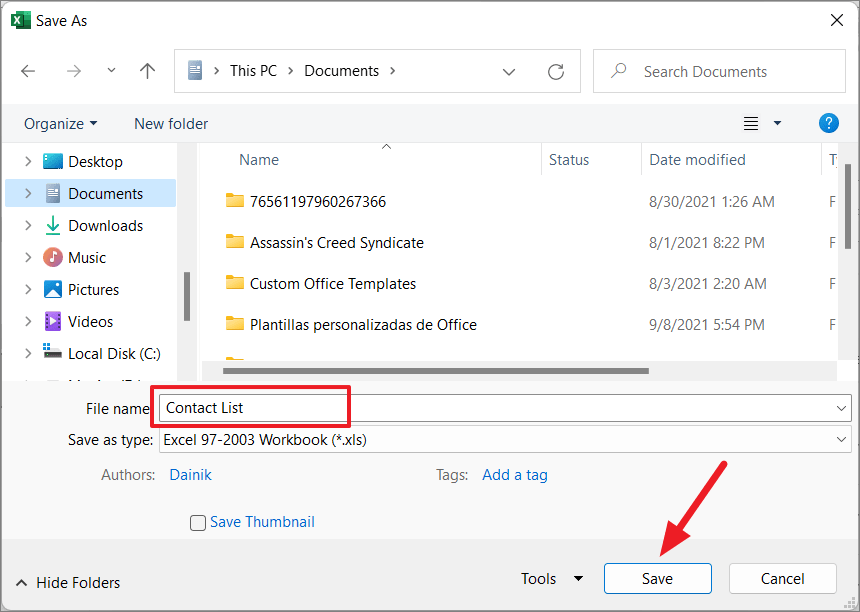Click the Up one level arrow

pos(147,71)
